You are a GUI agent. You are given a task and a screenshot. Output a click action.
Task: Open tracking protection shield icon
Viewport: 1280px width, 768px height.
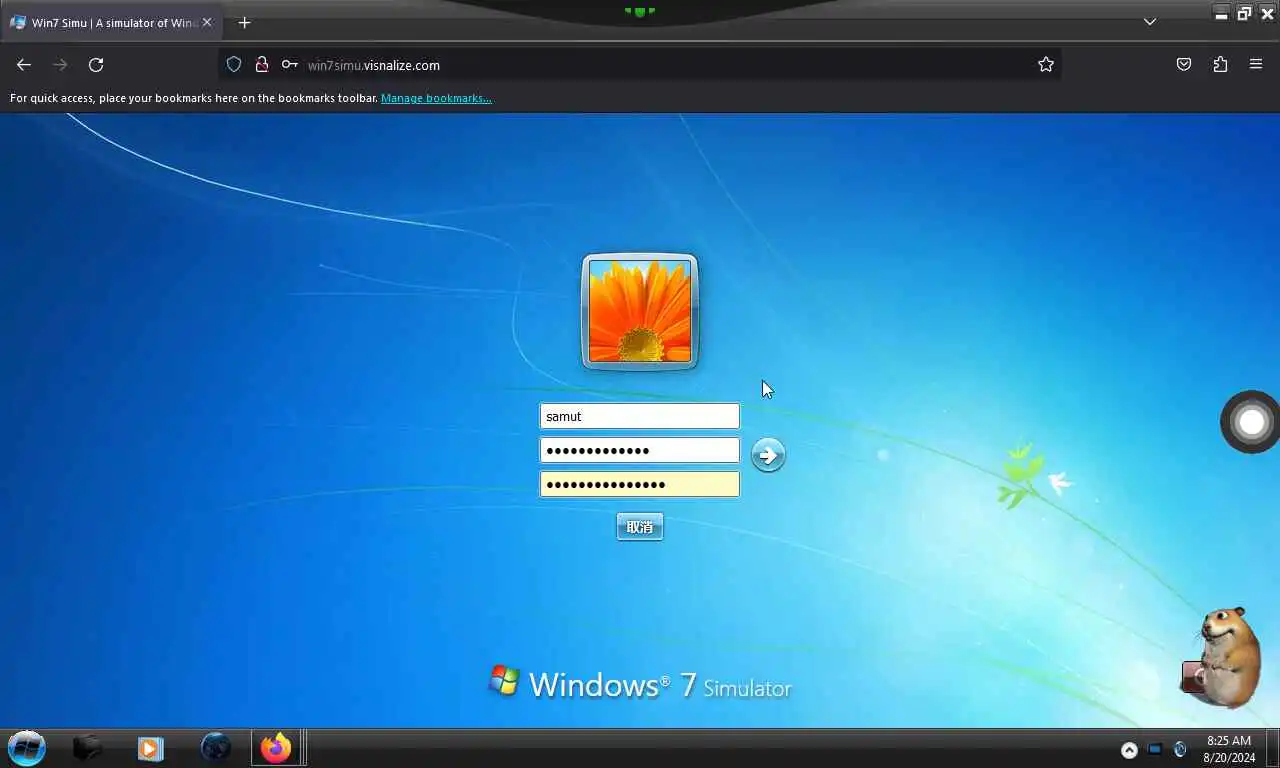tap(234, 65)
